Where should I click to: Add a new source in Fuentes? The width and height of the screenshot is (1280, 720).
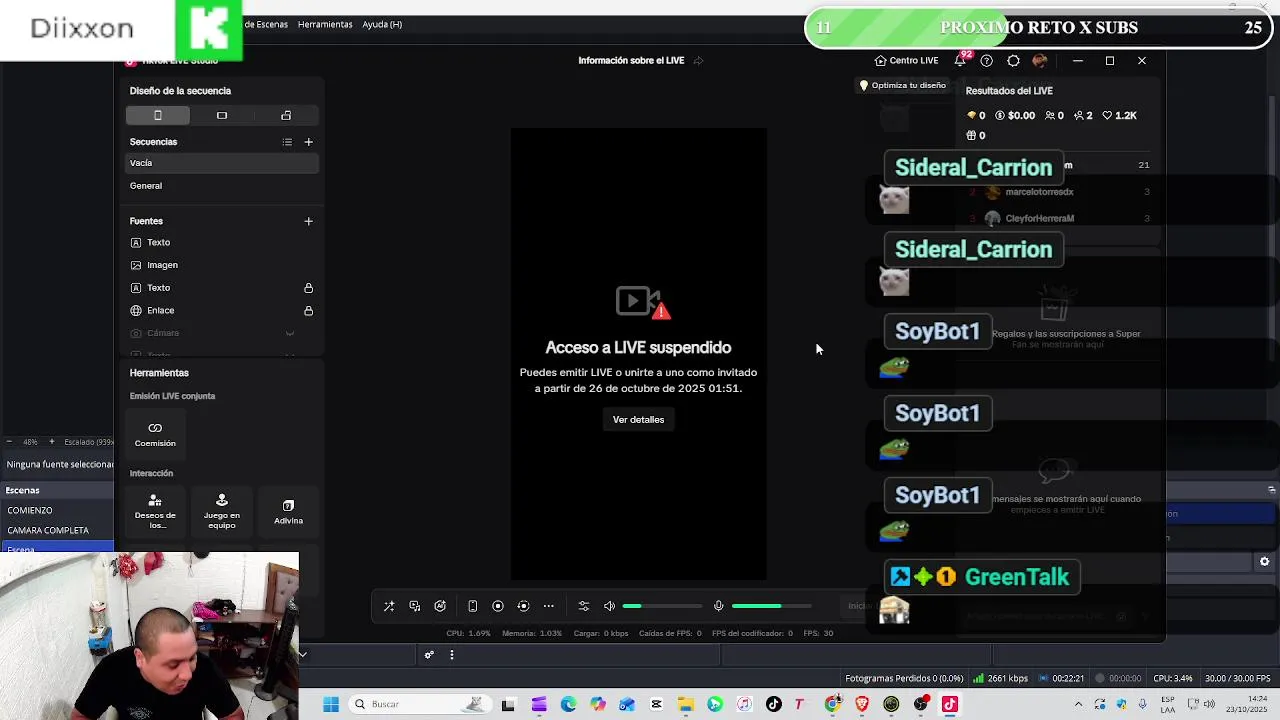(308, 221)
